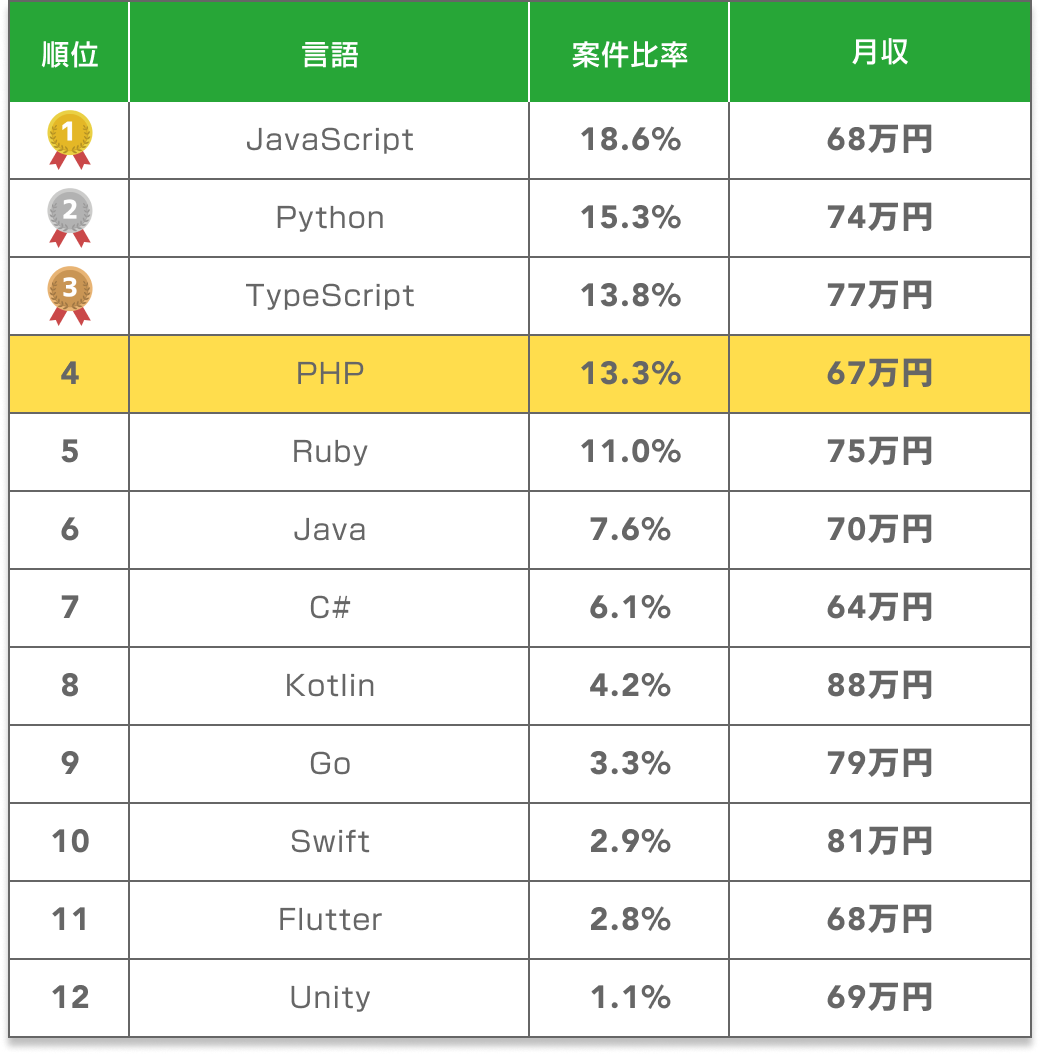The image size is (1040, 1054).
Task: Click the TypeScript language cell
Action: coord(330,296)
